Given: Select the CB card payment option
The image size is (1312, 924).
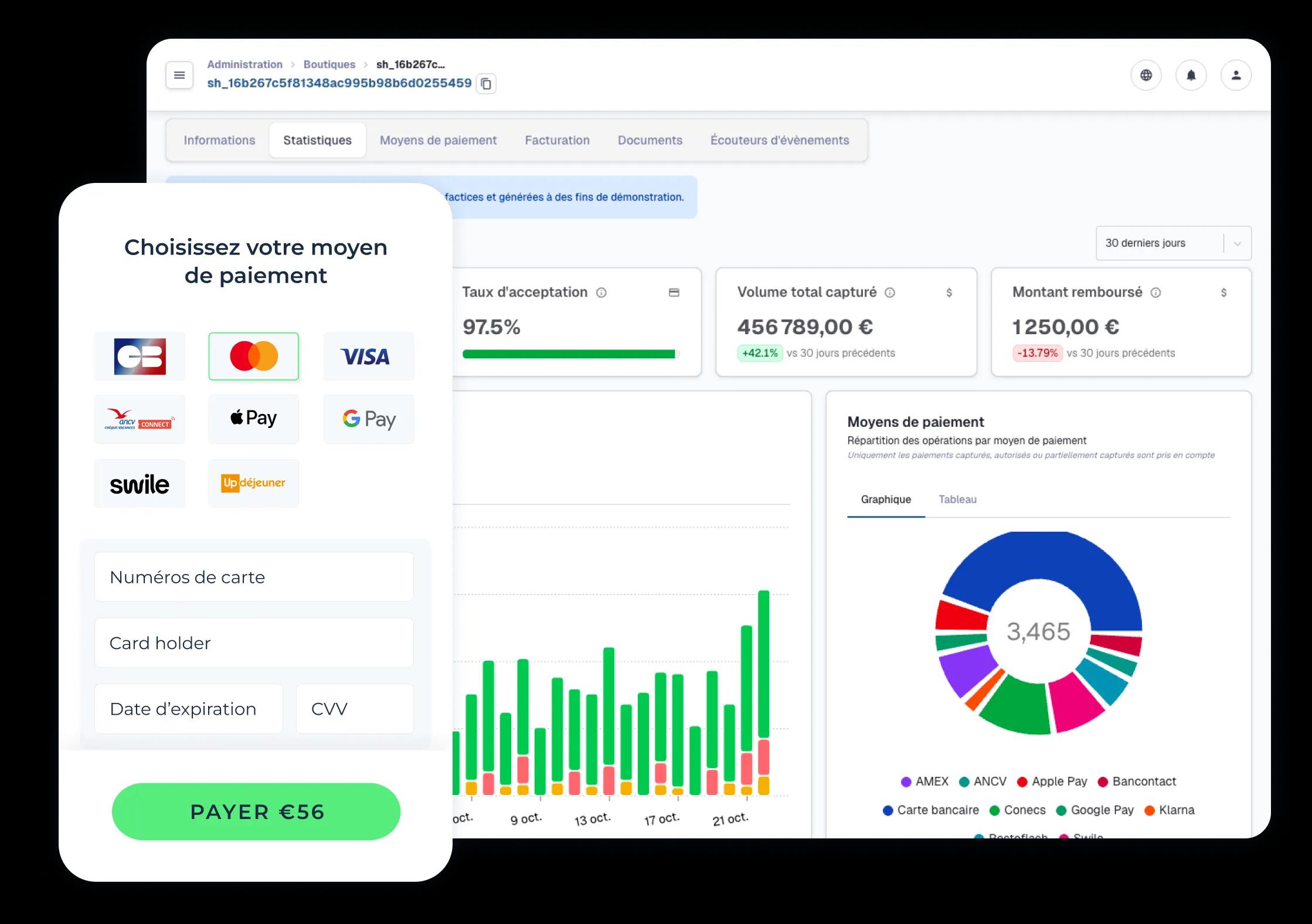Looking at the screenshot, I should [x=140, y=356].
